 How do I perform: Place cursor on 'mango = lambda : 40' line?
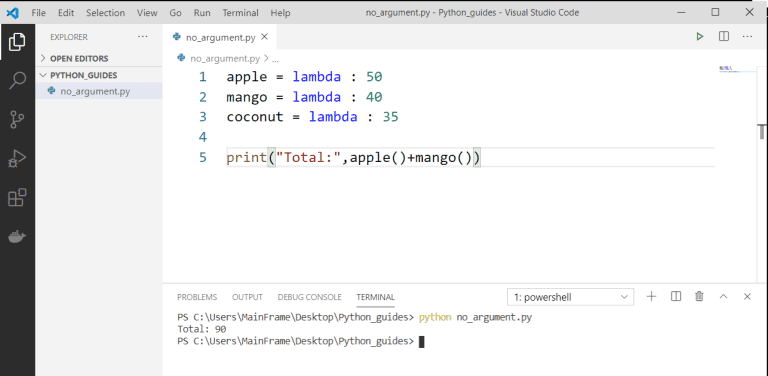tap(304, 97)
